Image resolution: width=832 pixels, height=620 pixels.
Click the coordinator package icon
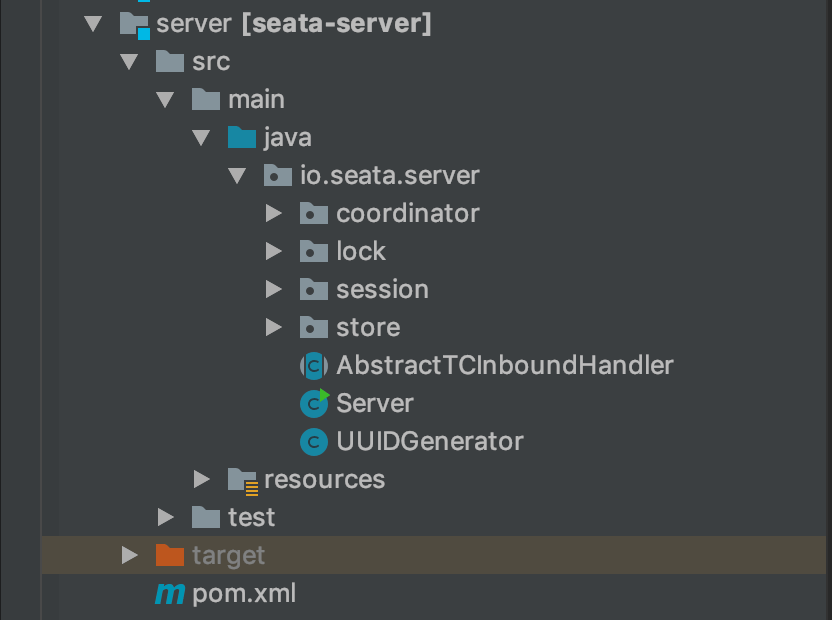[314, 213]
